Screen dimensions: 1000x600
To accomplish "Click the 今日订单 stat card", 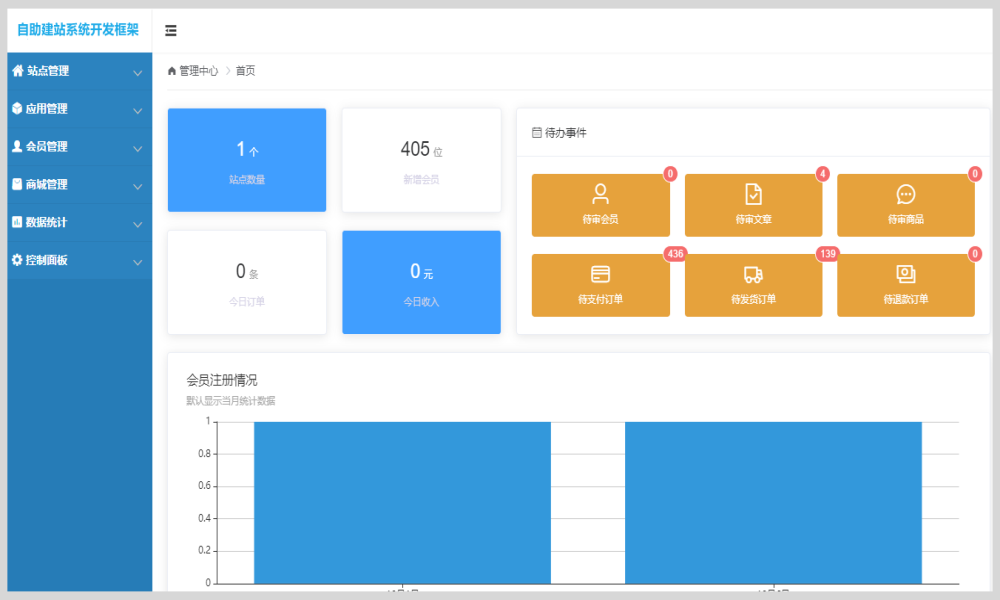I will click(247, 282).
